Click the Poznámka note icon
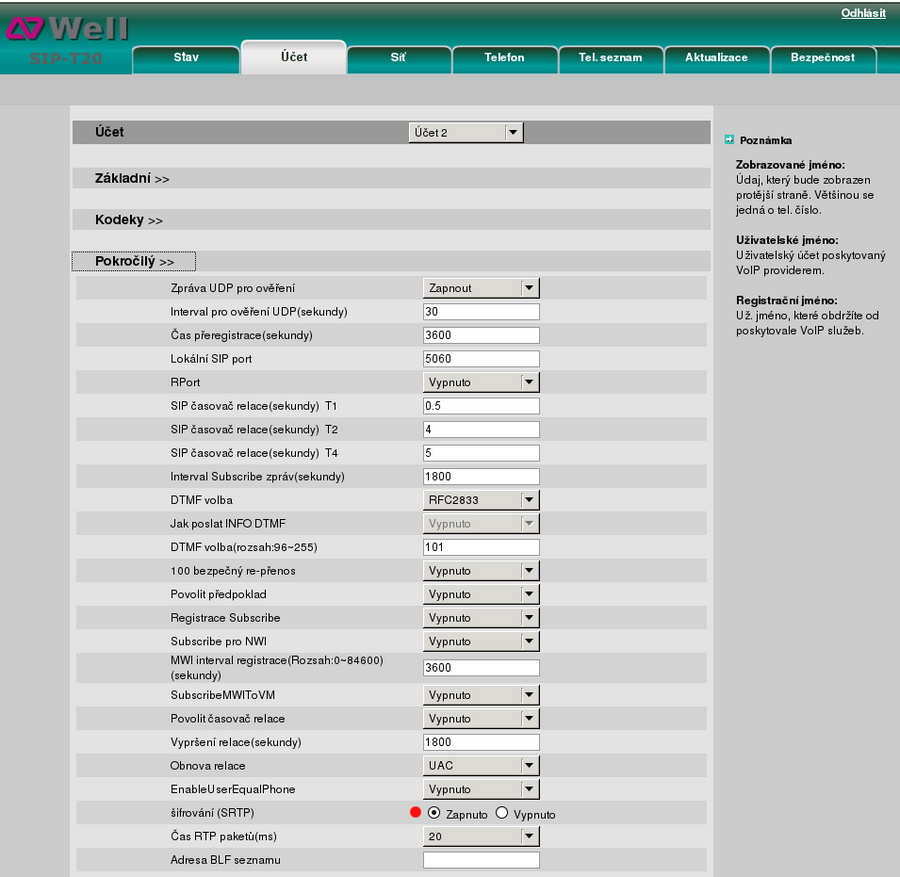This screenshot has width=900, height=877. 729,140
